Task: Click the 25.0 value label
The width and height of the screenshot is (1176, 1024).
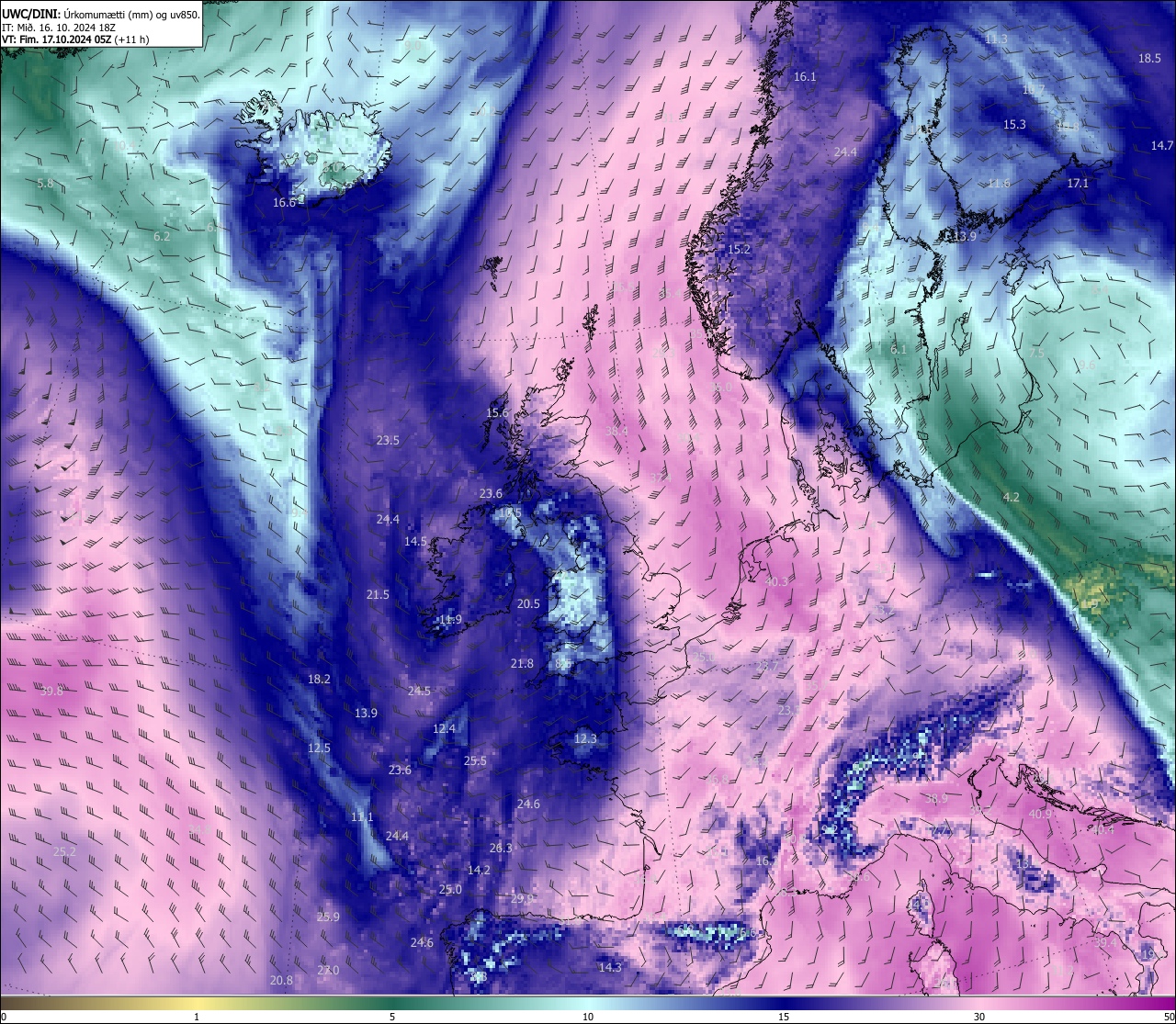Action: [x=450, y=889]
